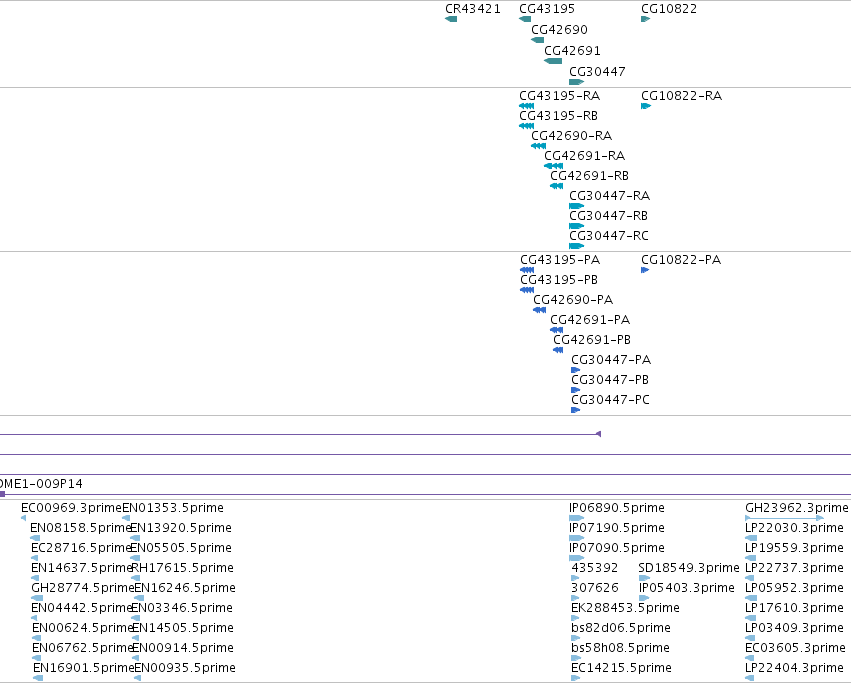
Task: Select EST EK288453.5prime label
Action: (x=625, y=608)
